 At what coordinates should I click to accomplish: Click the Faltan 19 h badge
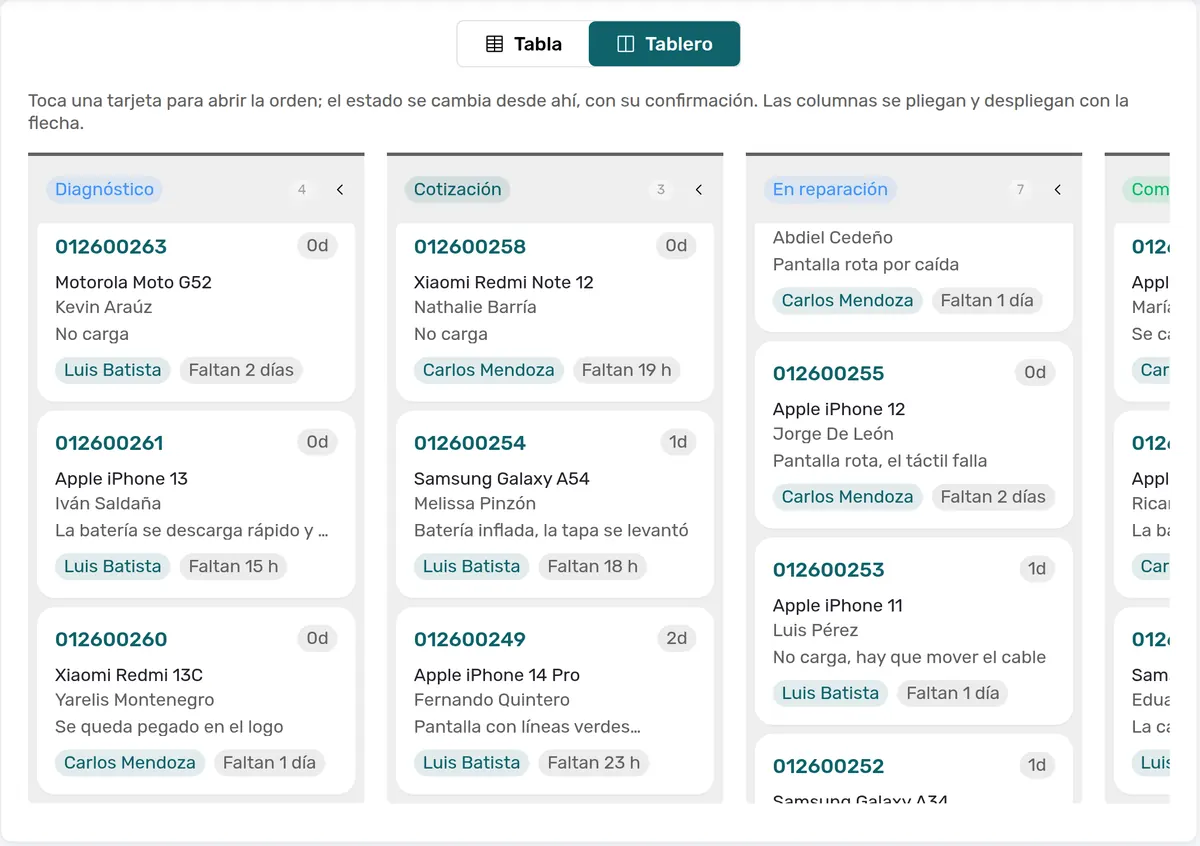coord(627,370)
